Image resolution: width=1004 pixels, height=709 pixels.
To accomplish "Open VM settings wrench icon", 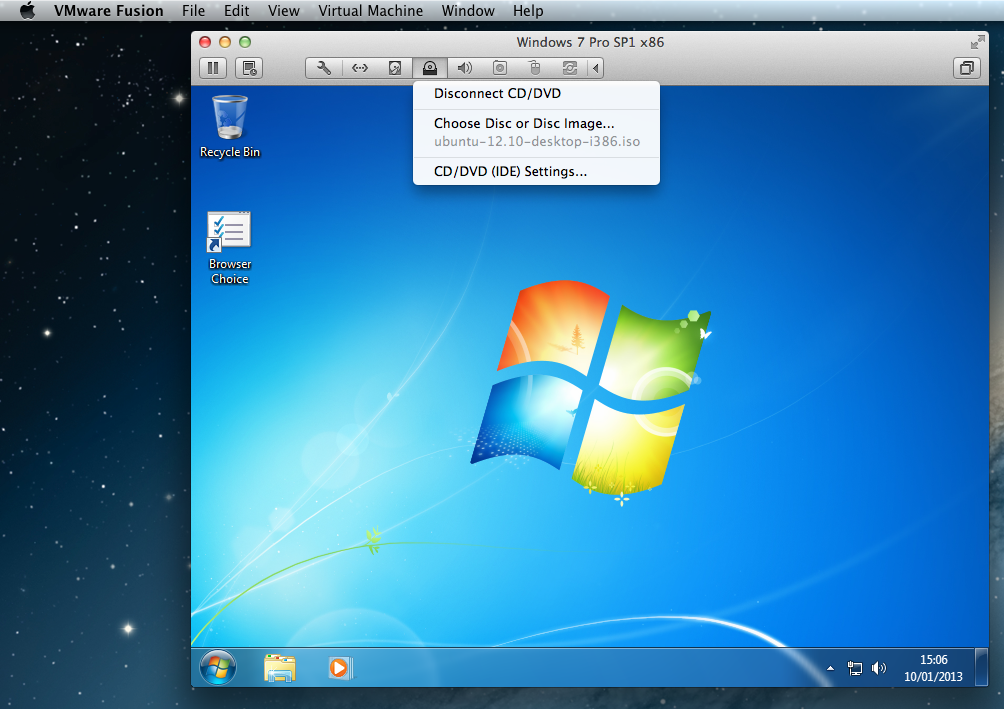I will [x=323, y=68].
